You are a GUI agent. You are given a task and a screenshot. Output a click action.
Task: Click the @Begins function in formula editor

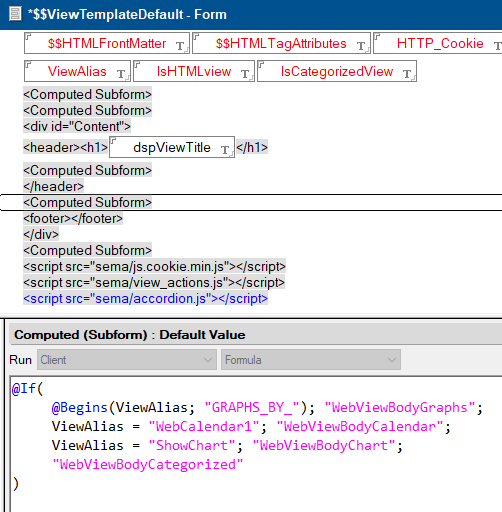coord(79,407)
